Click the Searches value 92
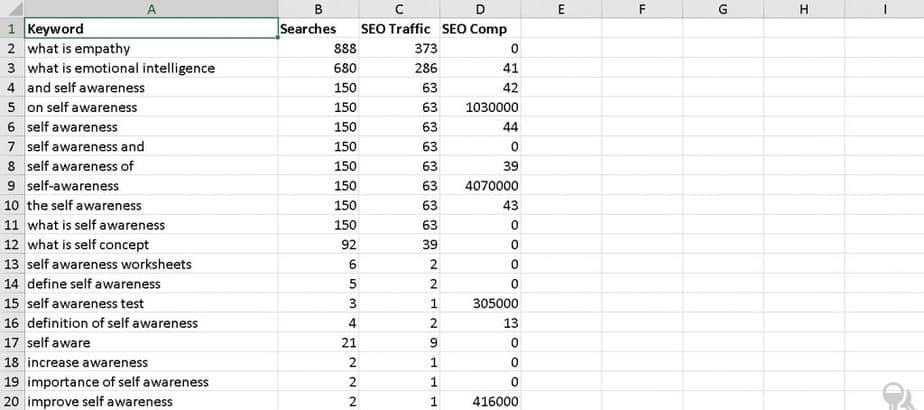The width and height of the screenshot is (924, 410). click(318, 244)
